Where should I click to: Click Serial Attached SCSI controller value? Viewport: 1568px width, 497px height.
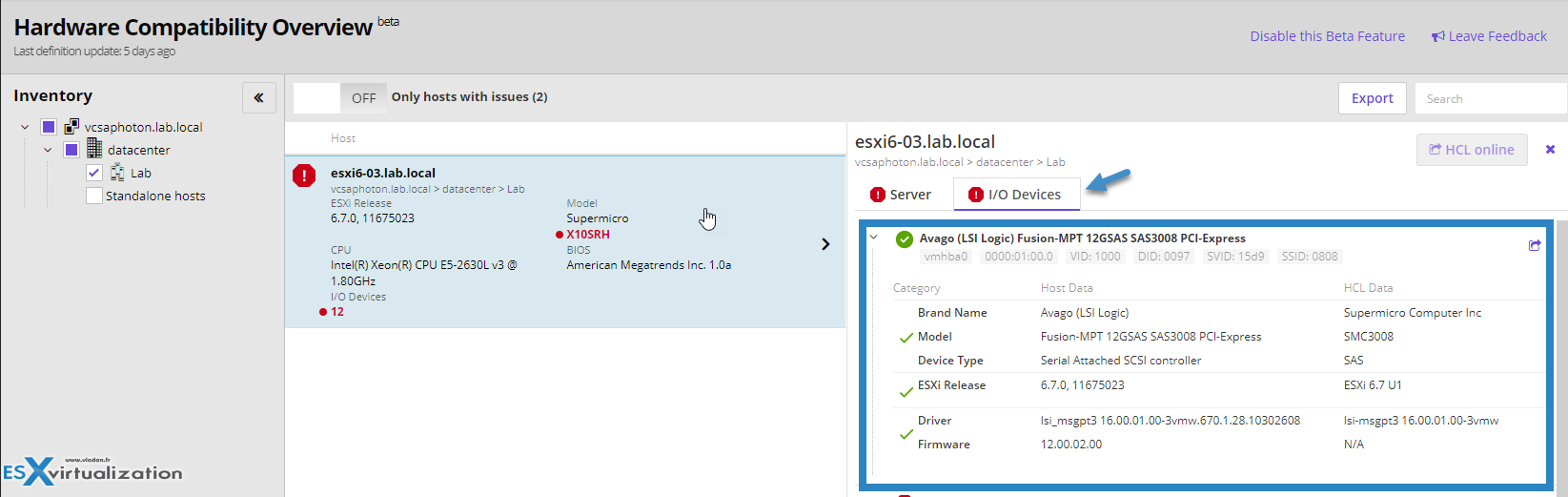pyautogui.click(x=1120, y=361)
